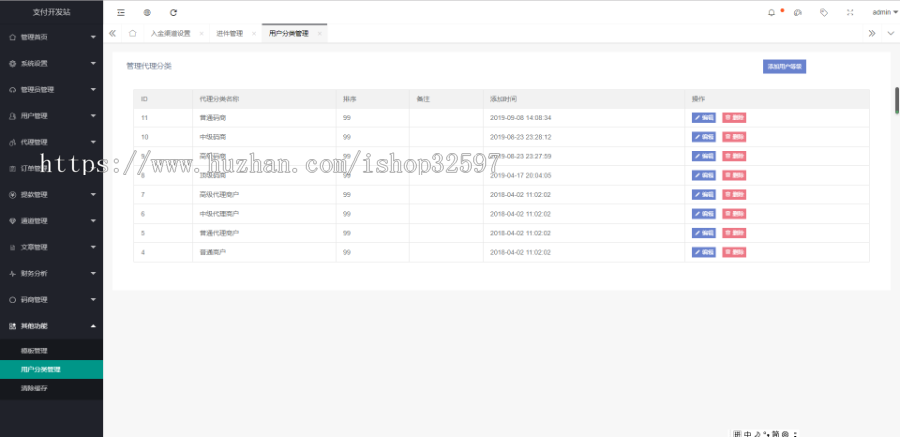Click the 码商管理 circle icon in the sidebar
The height and width of the screenshot is (437, 900).
click(13, 300)
